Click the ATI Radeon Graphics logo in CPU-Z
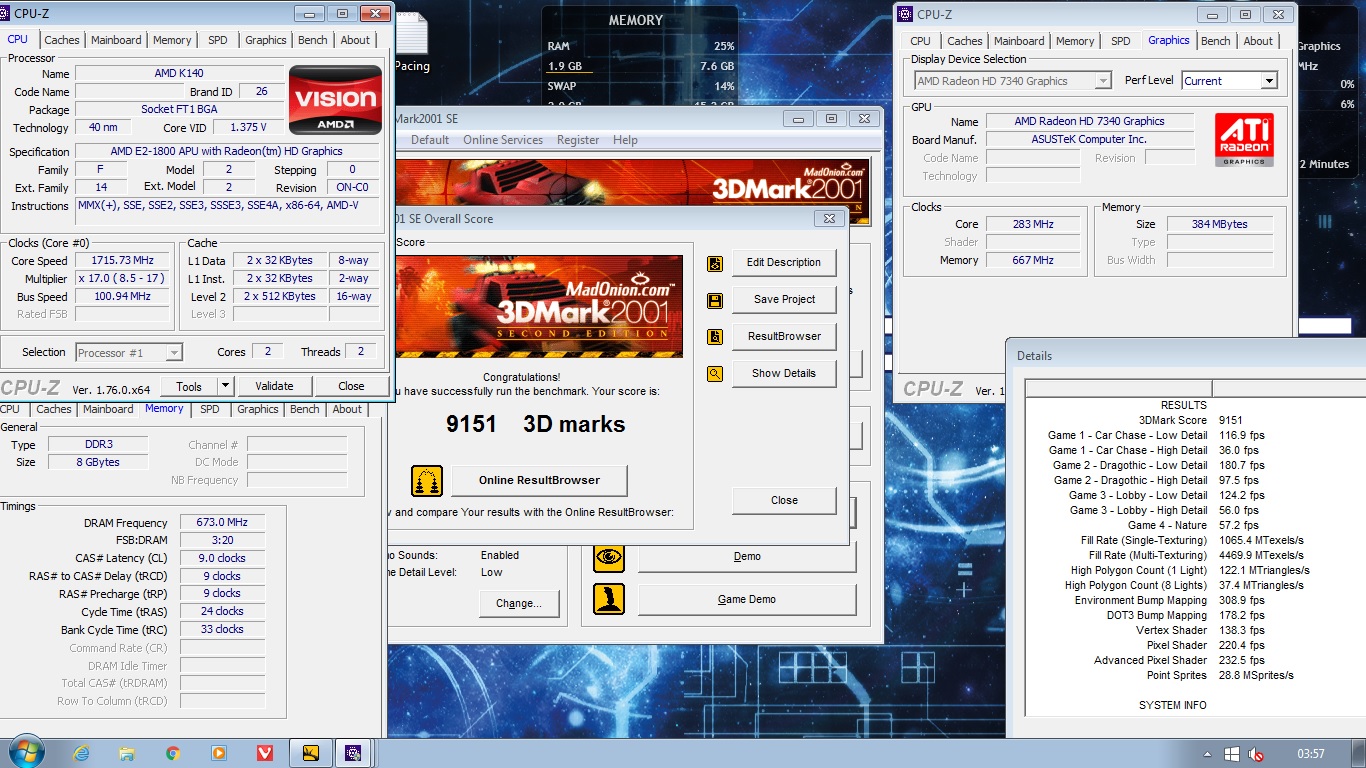Image resolution: width=1366 pixels, height=768 pixels. pos(1244,139)
